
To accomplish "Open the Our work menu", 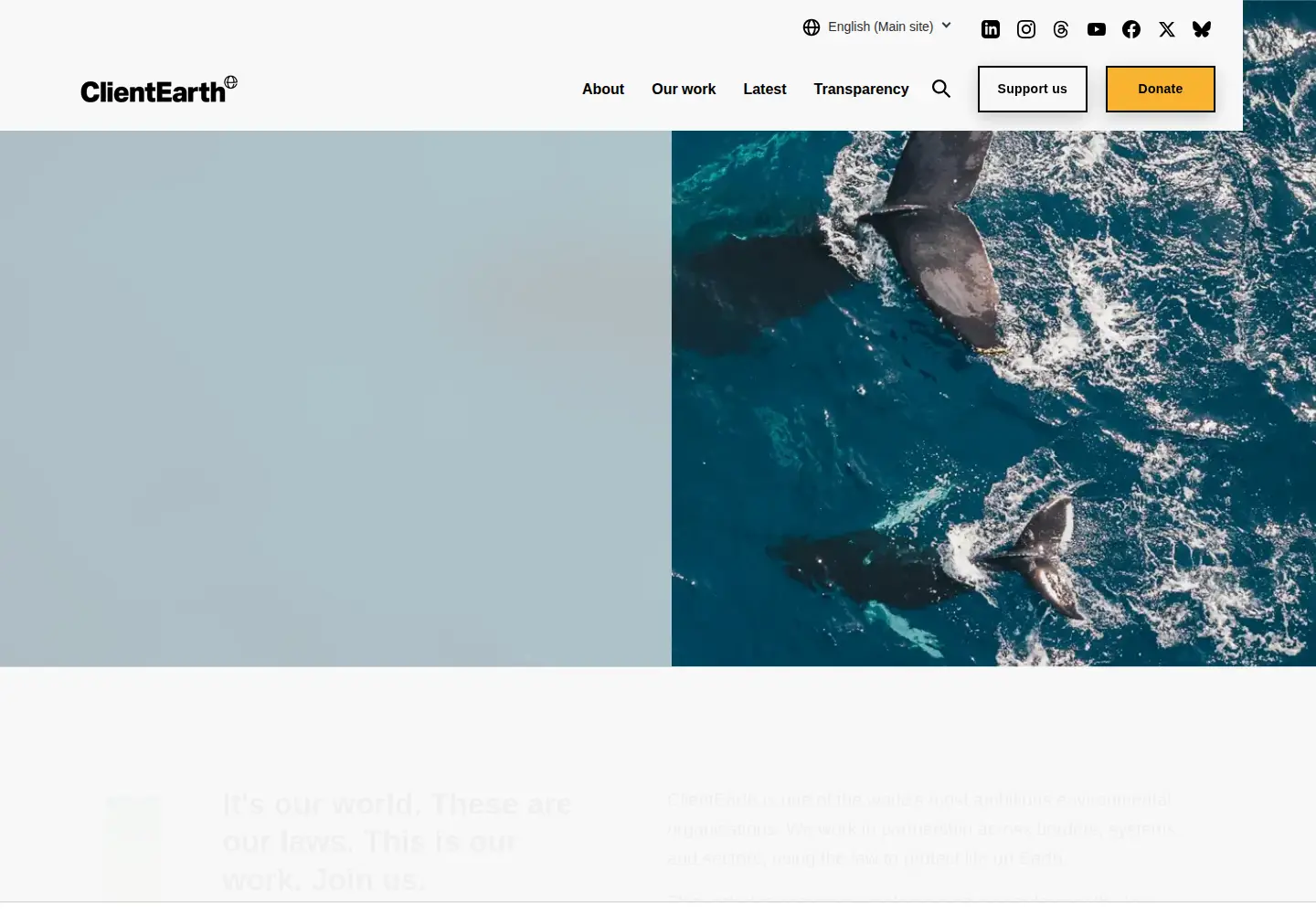I will (x=684, y=89).
